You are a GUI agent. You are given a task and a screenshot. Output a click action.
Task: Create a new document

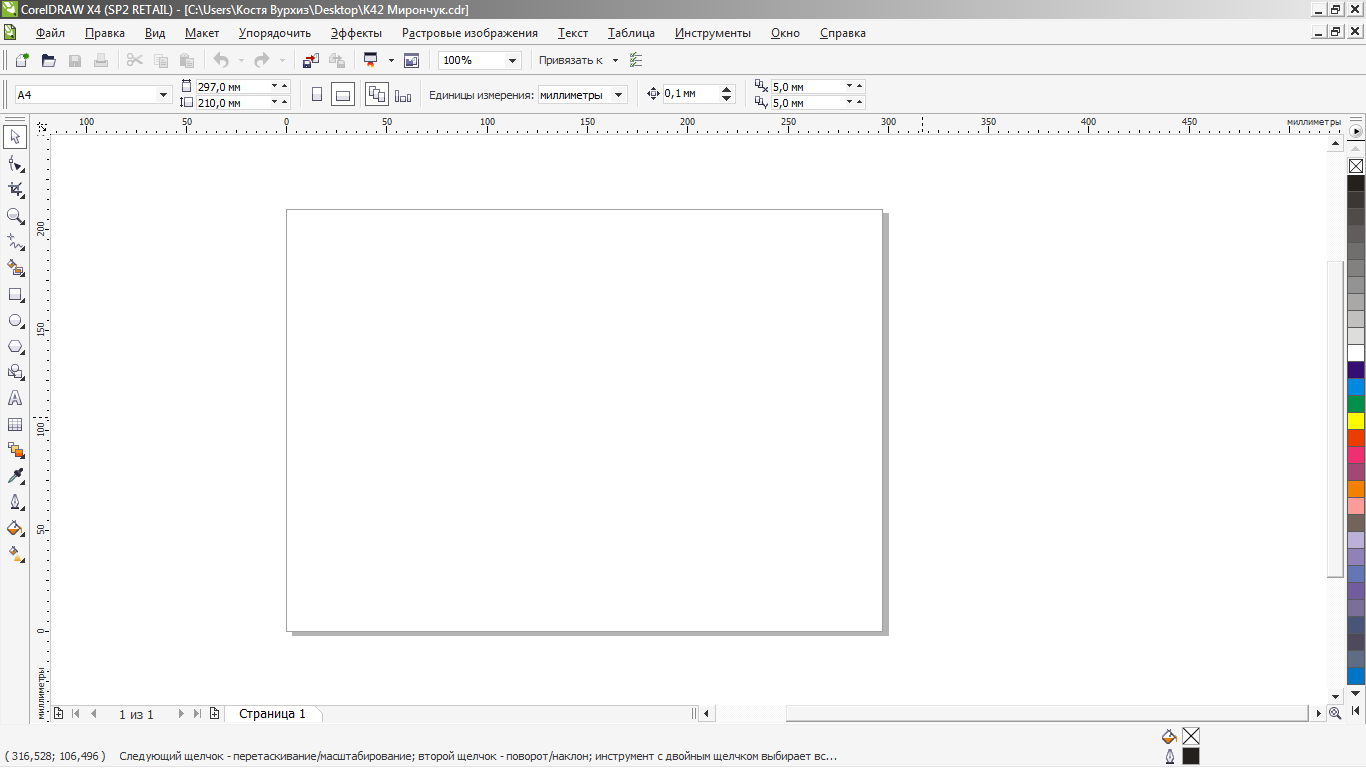22,60
